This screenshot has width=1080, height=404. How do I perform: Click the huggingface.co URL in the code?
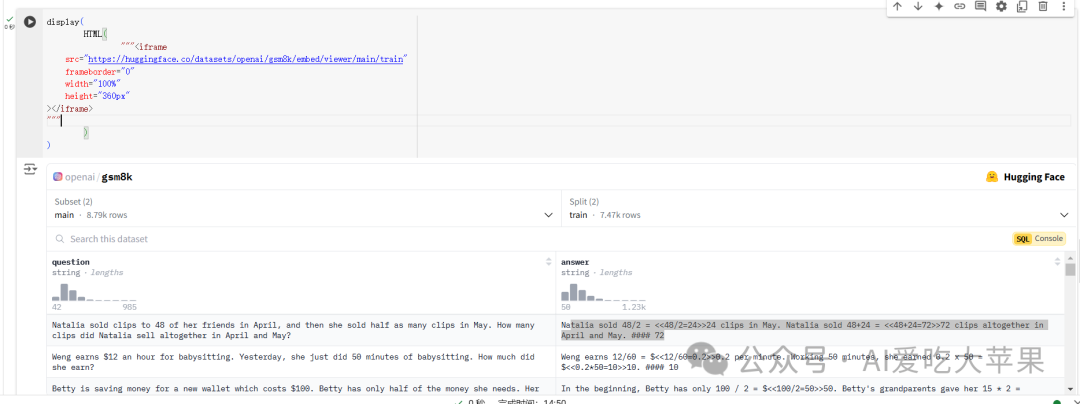point(245,59)
